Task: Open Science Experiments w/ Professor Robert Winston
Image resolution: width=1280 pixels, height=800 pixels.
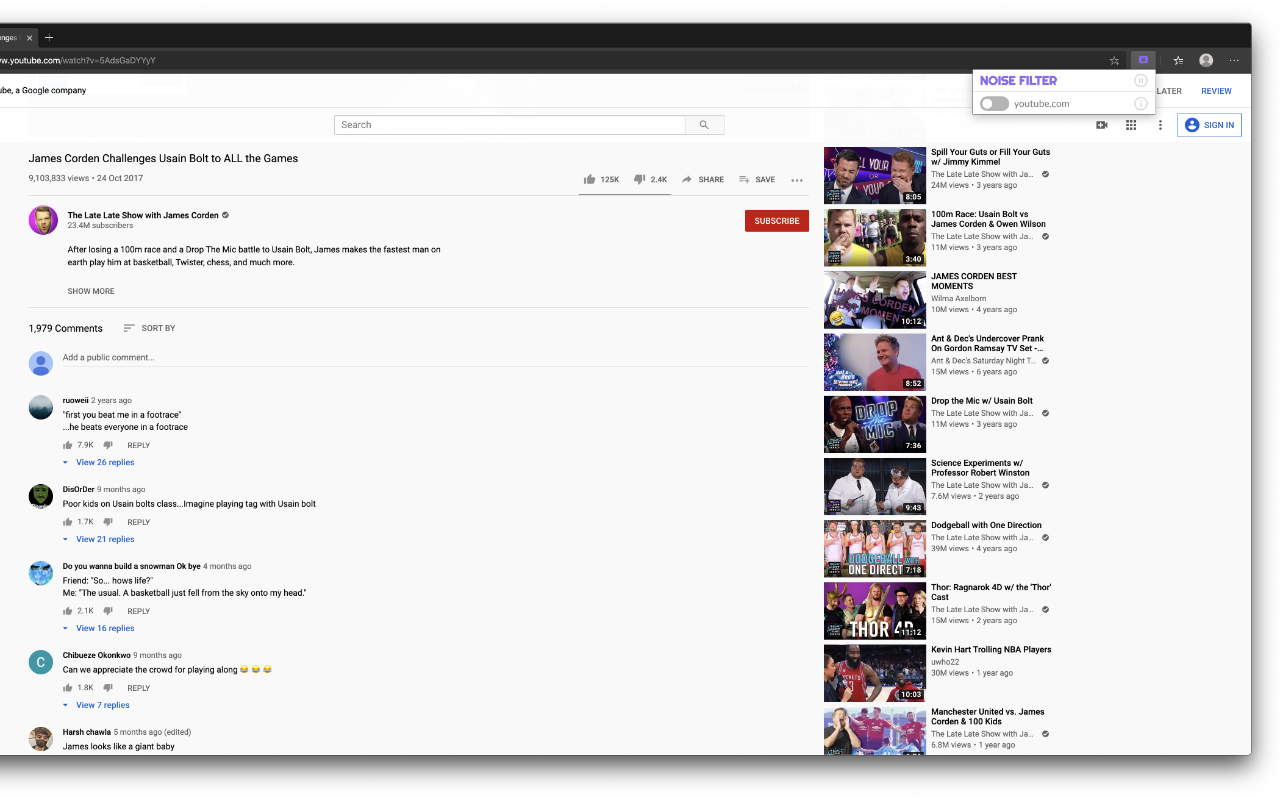Action: click(981, 468)
